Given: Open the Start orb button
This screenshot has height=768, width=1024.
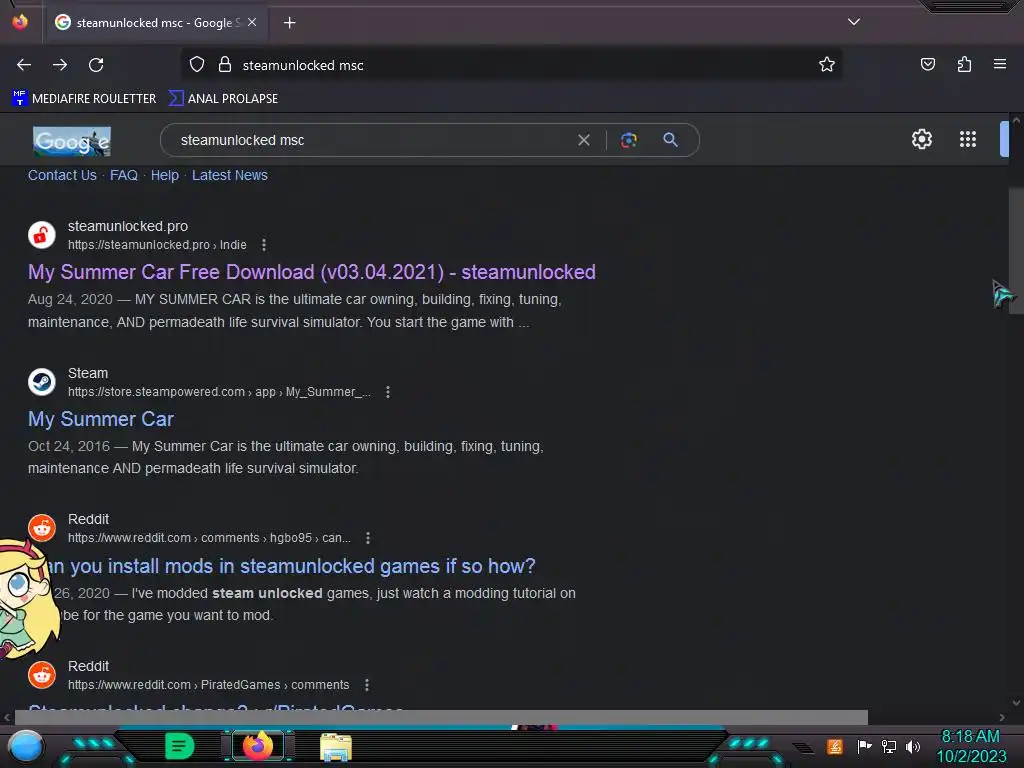Looking at the screenshot, I should click(25, 747).
